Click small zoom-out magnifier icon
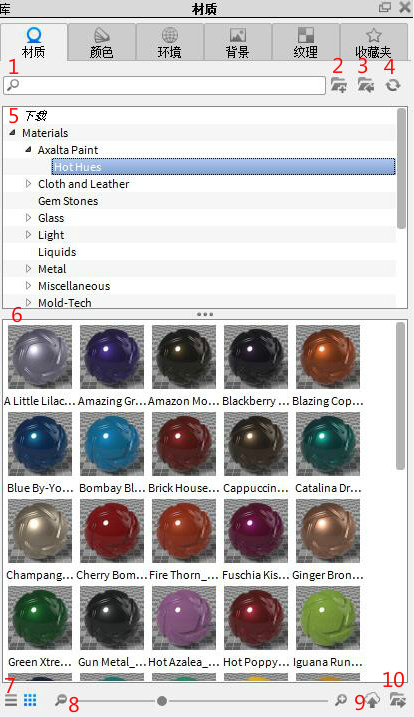The width and height of the screenshot is (414, 717). 60,700
